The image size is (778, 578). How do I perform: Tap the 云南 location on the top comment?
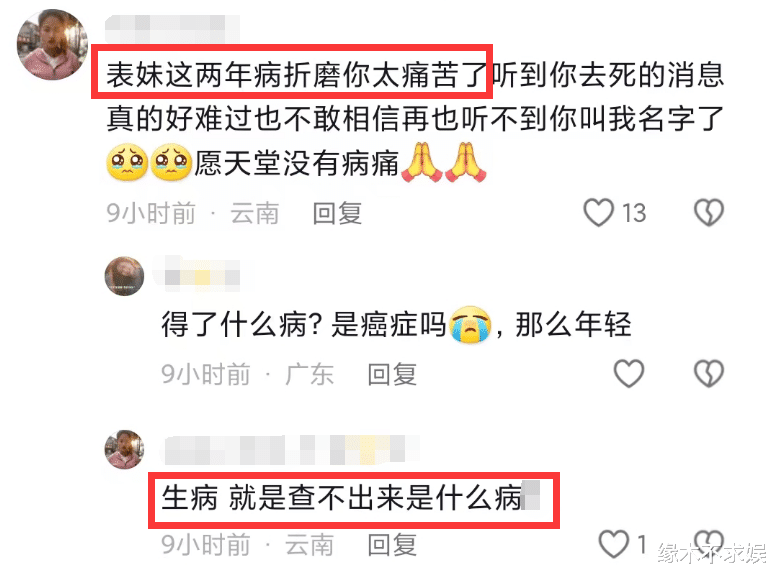tap(255, 213)
